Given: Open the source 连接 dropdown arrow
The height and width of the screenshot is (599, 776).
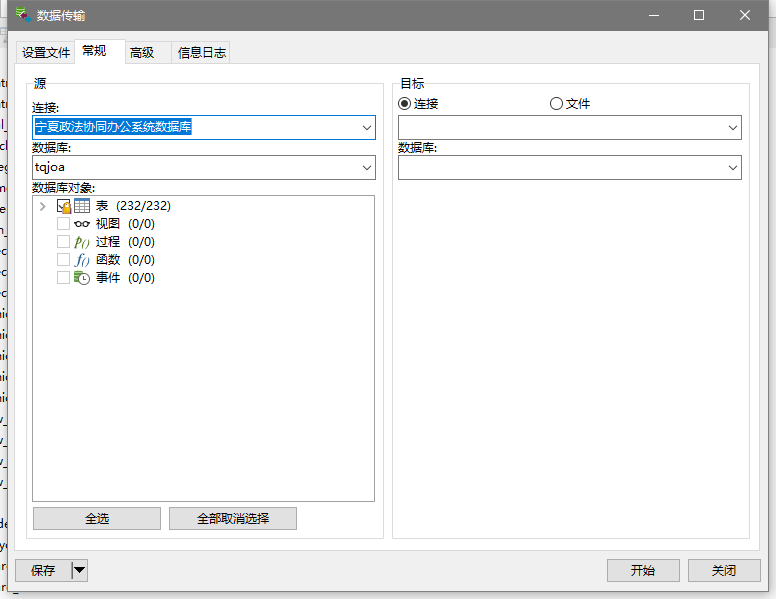Looking at the screenshot, I should click(367, 128).
